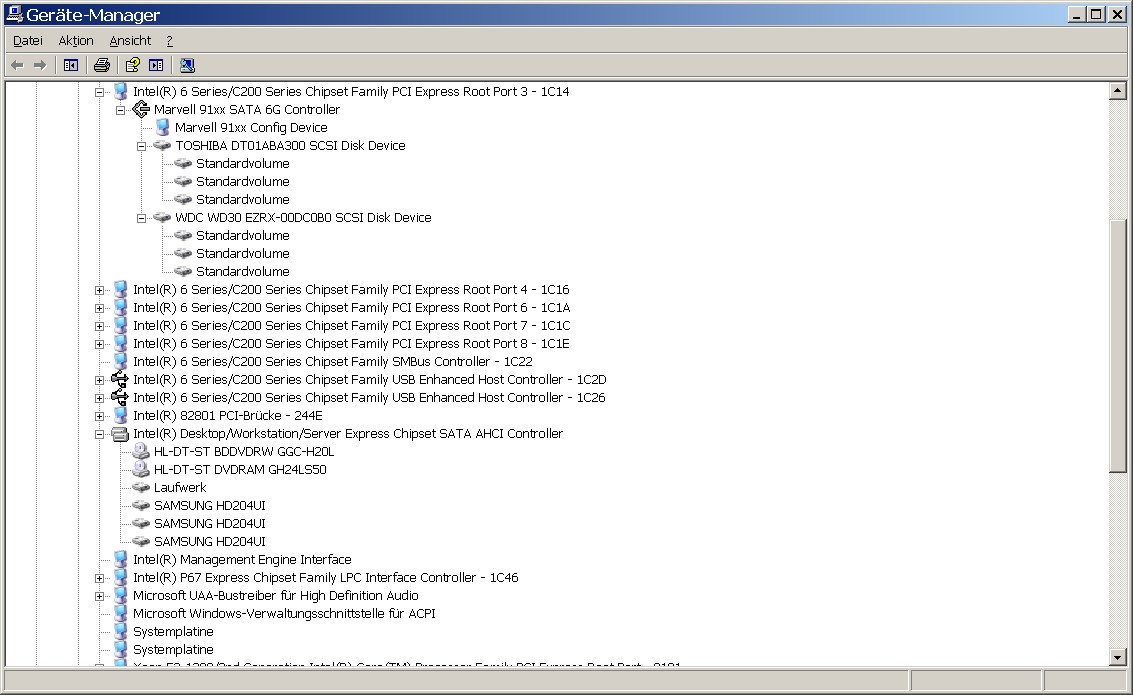The height and width of the screenshot is (695, 1133).
Task: Expand USB Enhanced Host Controller 1C2D node
Action: pyautogui.click(x=99, y=380)
